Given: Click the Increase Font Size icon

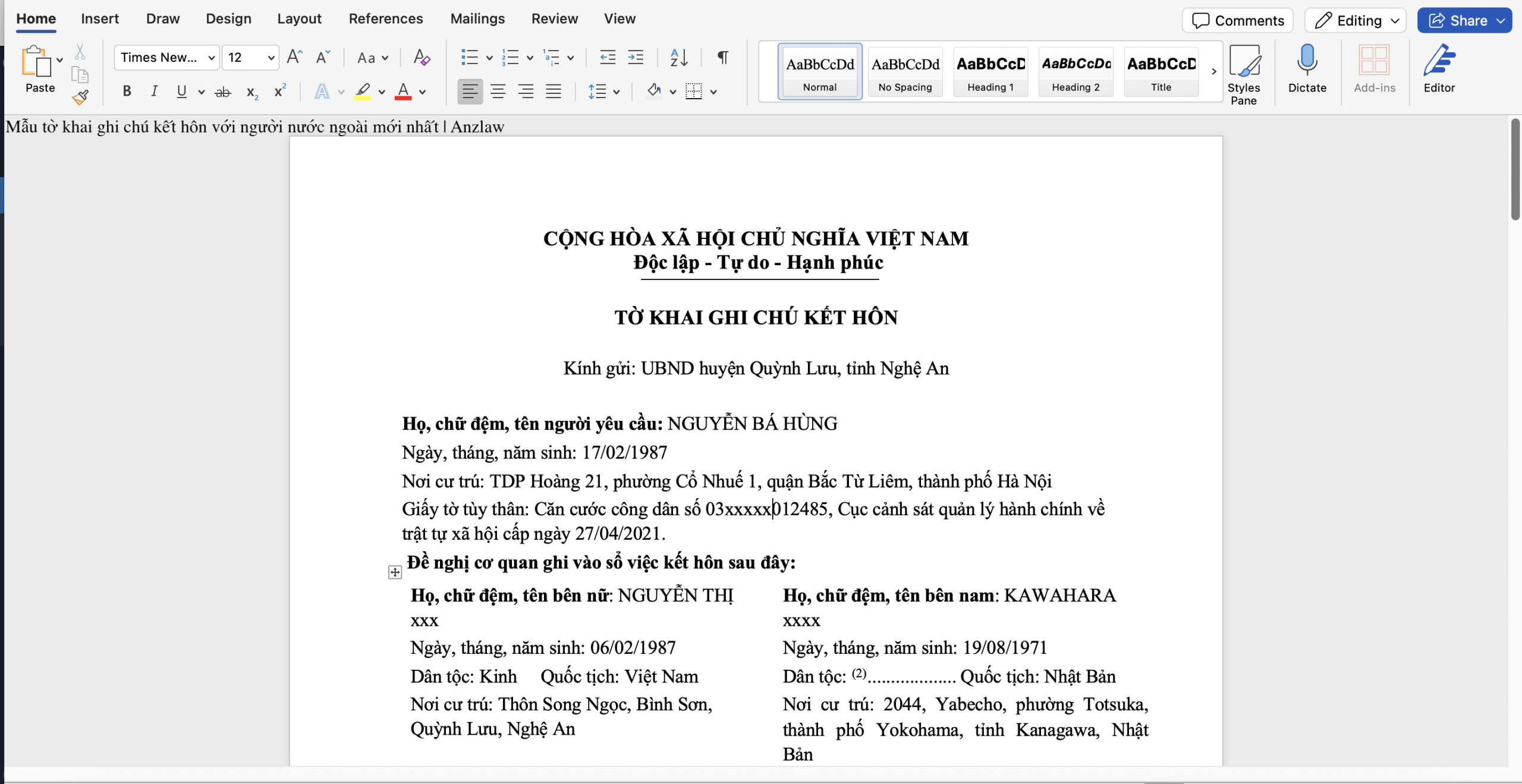Looking at the screenshot, I should [294, 58].
